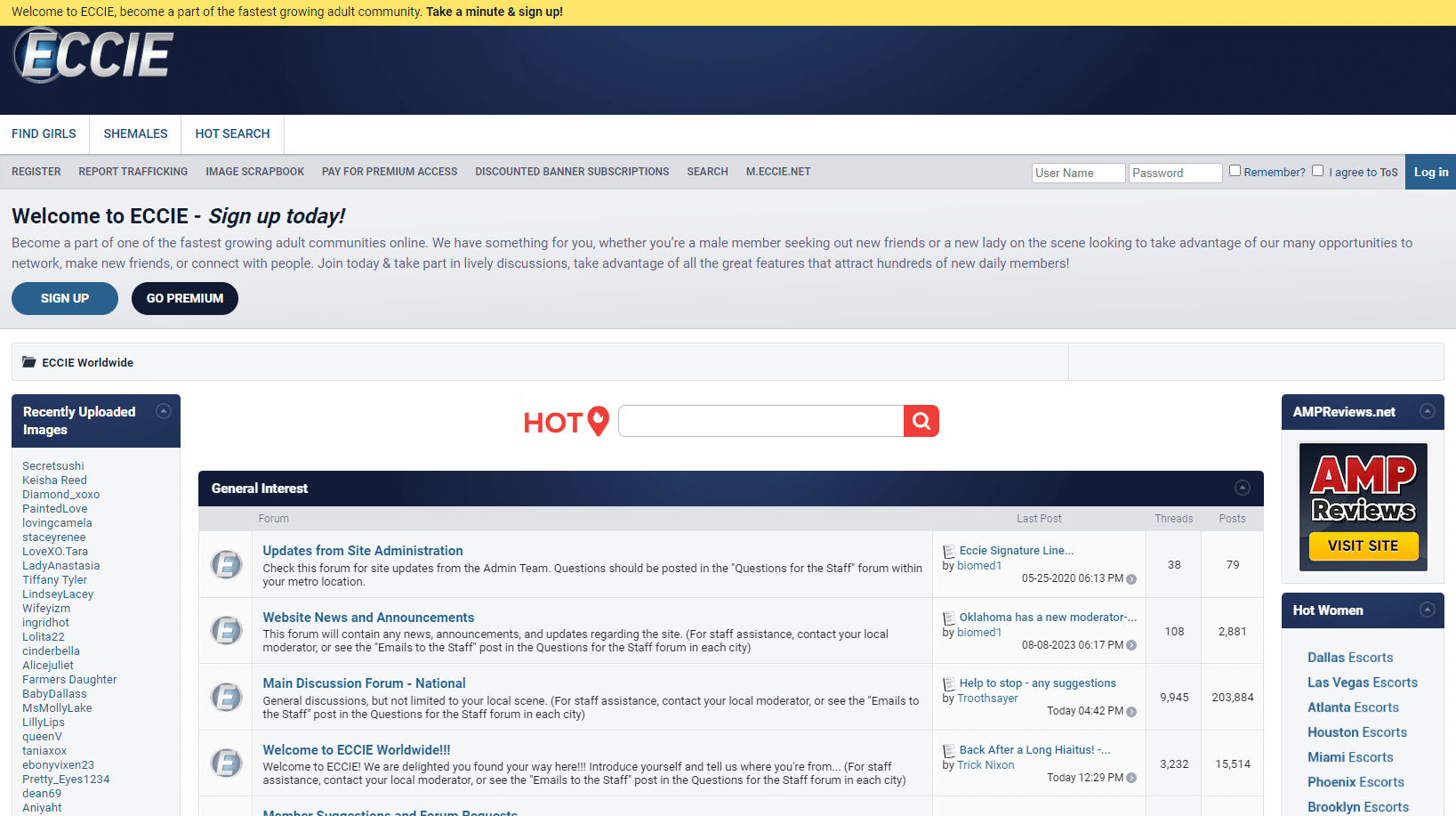Click the ECCIE logo in the header
Image resolution: width=1456 pixels, height=816 pixels.
(x=93, y=55)
